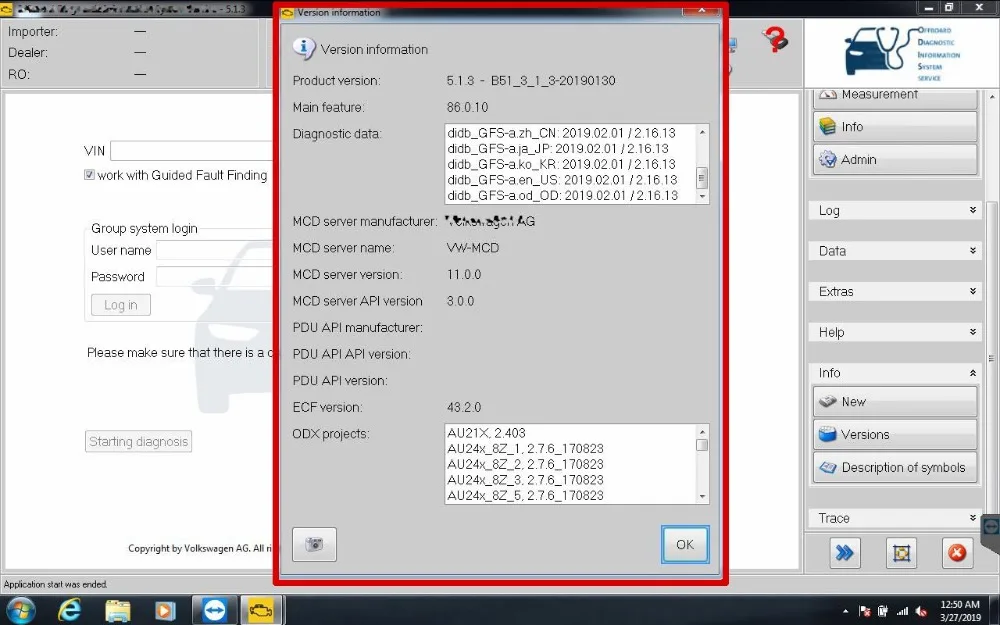1000x625 pixels.
Task: Click the power/battery tray icon
Action: coord(883,612)
